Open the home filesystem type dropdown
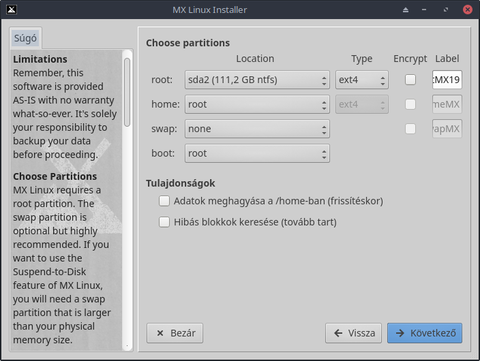Viewport: 480px width, 361px height. (362, 104)
